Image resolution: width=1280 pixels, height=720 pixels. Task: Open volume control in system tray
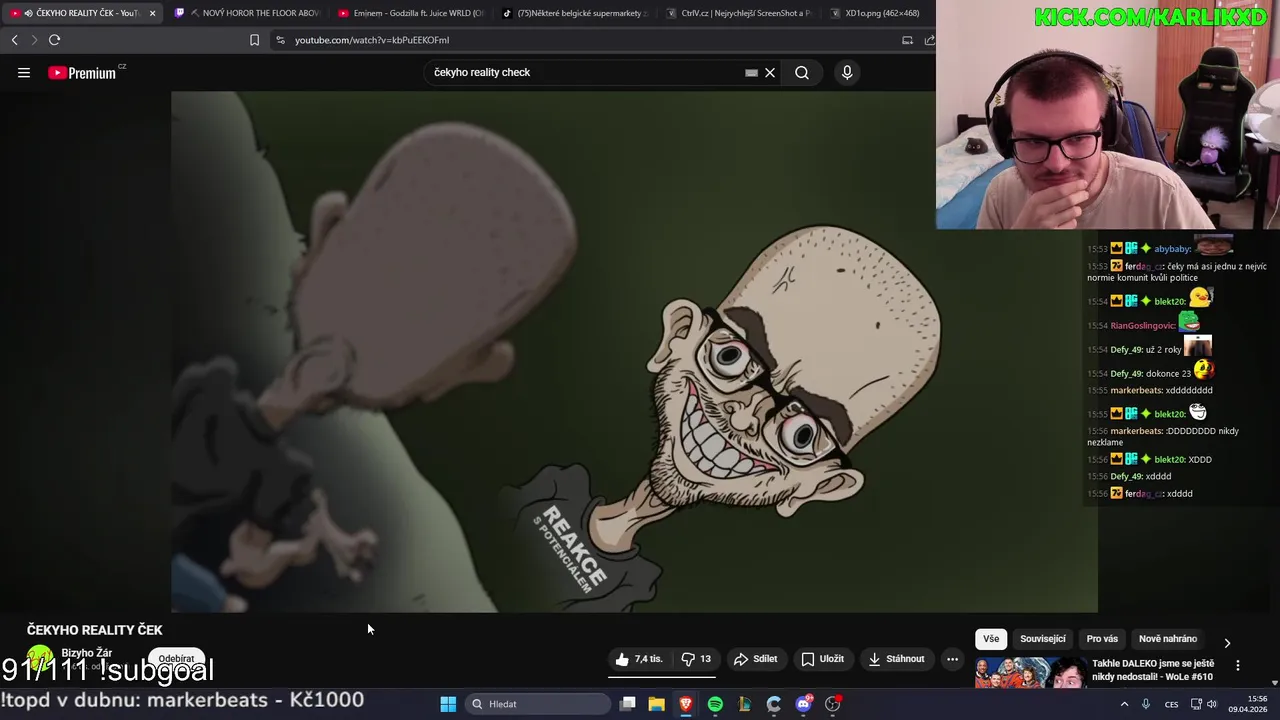point(1212,704)
